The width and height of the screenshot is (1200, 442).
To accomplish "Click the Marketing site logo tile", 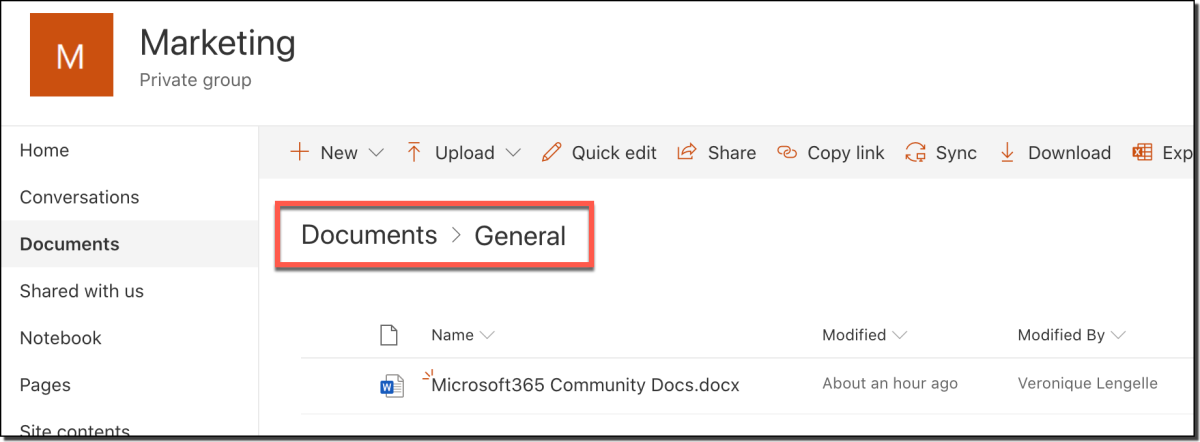I will [70, 56].
